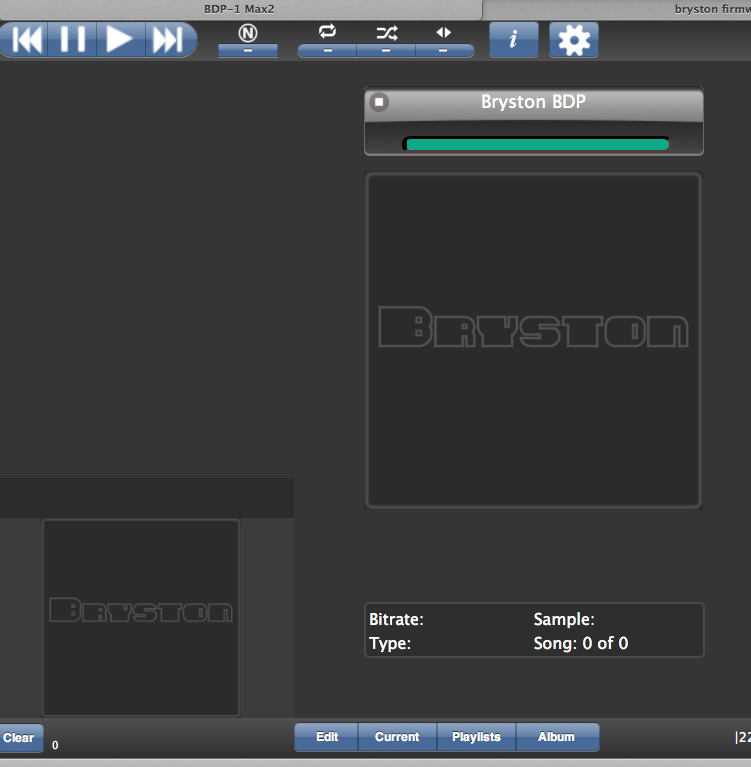Viewport: 751px width, 767px height.
Task: Click the Type: label
Action: tap(390, 643)
